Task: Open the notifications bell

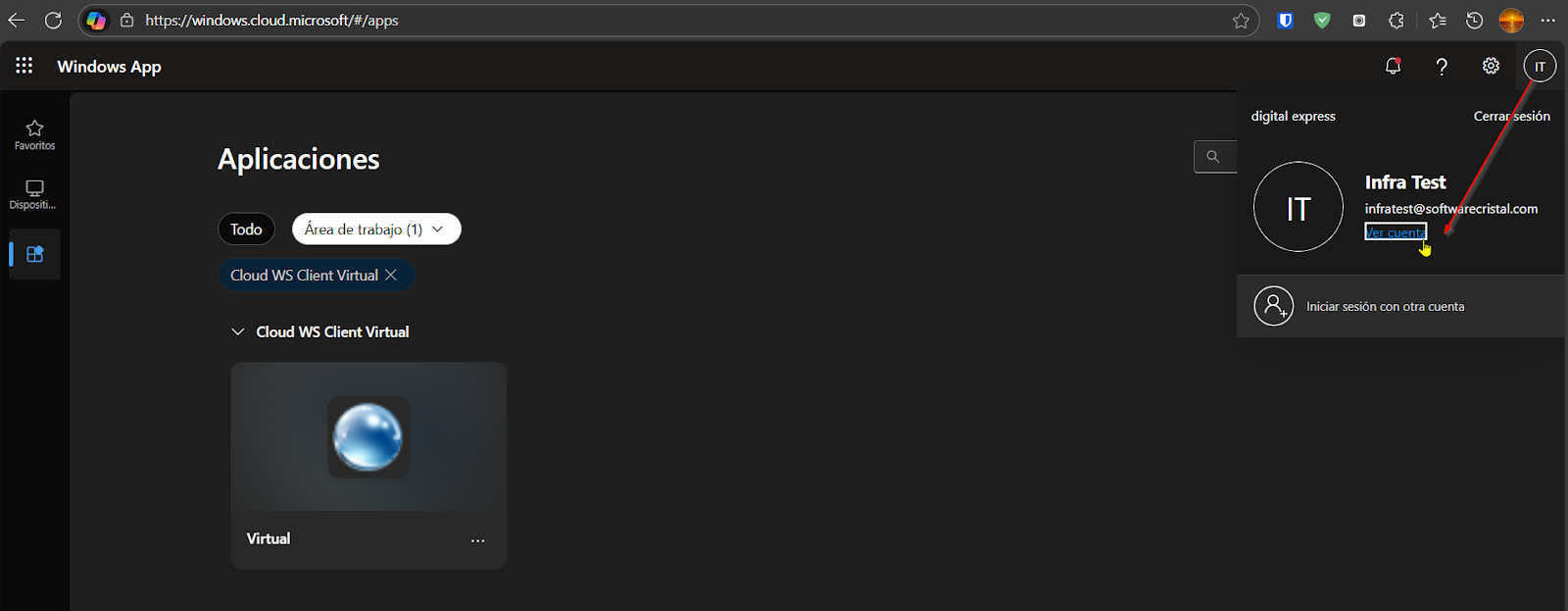Action: [x=1393, y=66]
